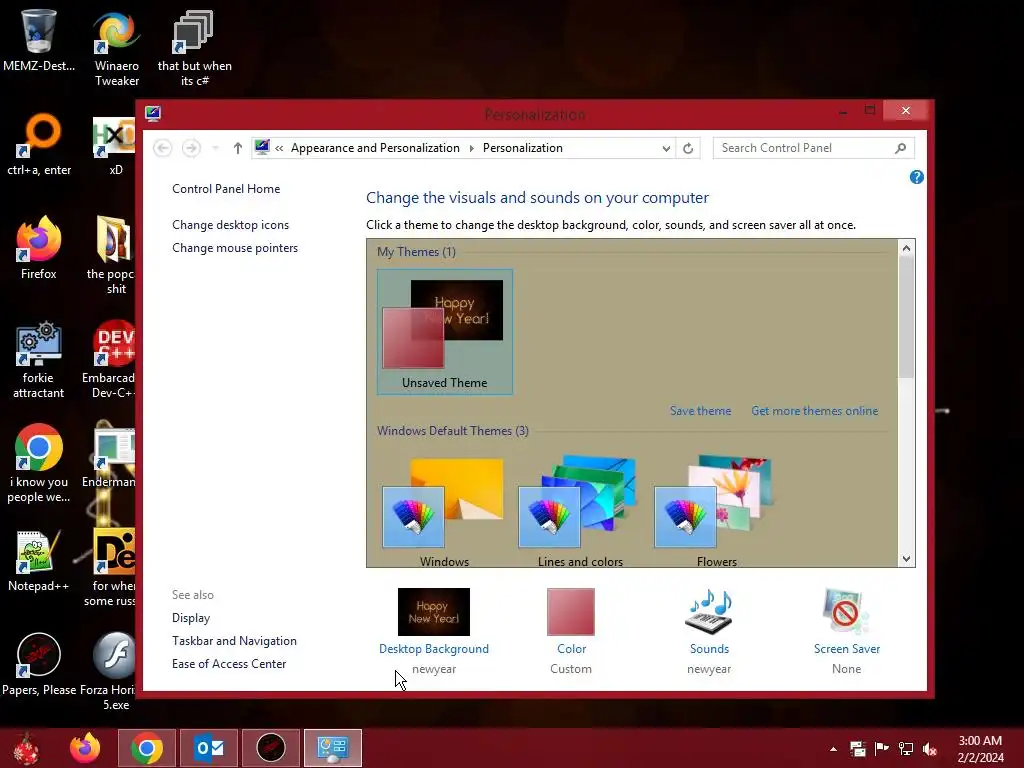Open Papers Please taskbar icon
The width and height of the screenshot is (1024, 768).
(x=271, y=748)
